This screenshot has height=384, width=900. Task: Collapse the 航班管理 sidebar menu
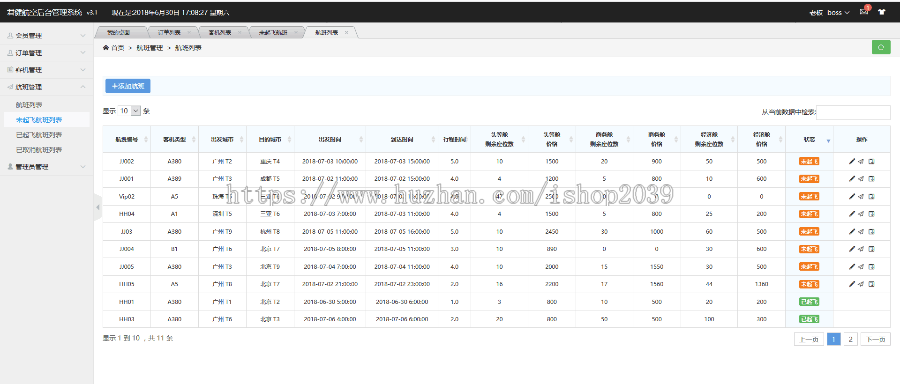[x=46, y=87]
